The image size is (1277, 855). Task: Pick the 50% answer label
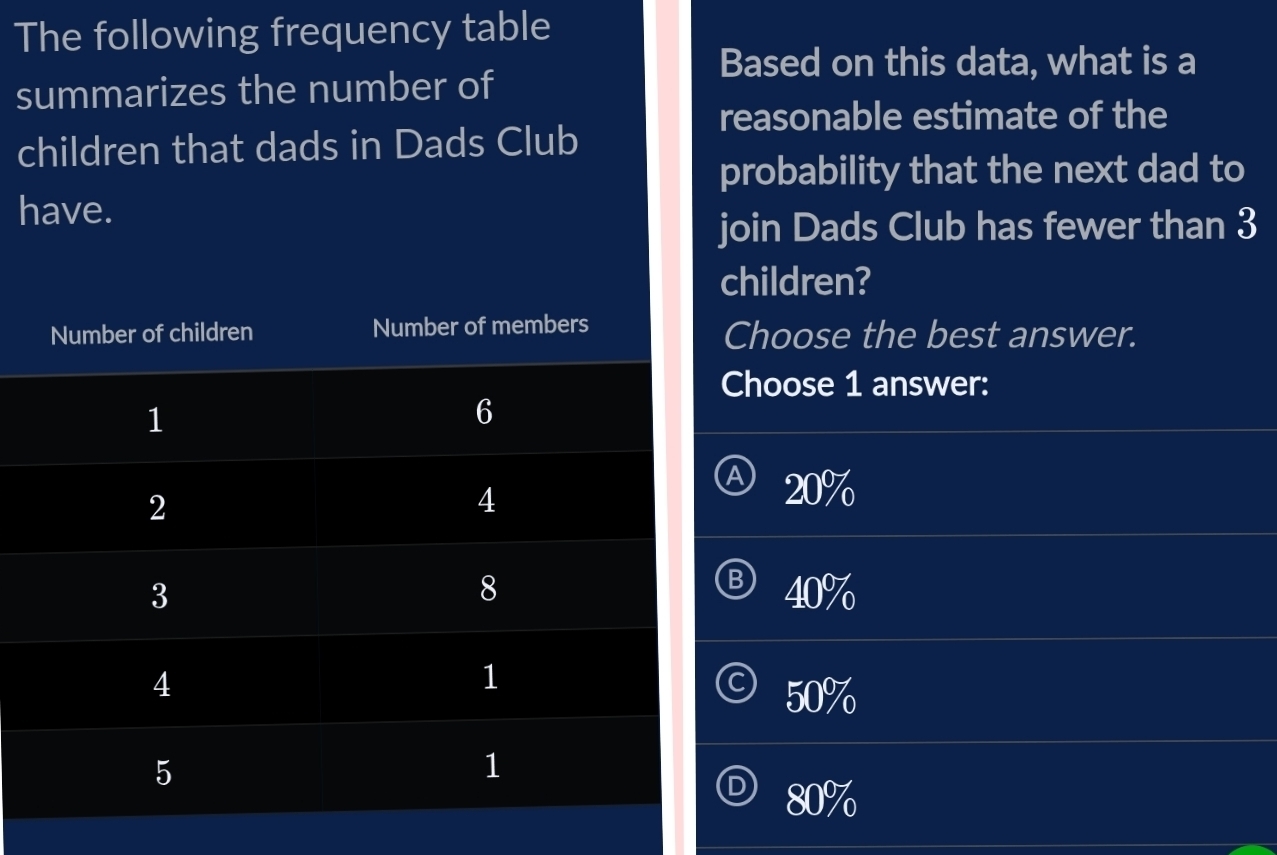820,699
